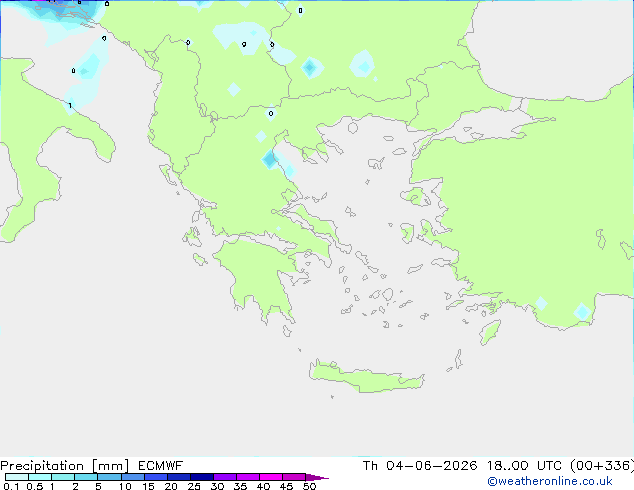Click the island of Crete on map
The height and width of the screenshot is (490, 634).
point(366,377)
